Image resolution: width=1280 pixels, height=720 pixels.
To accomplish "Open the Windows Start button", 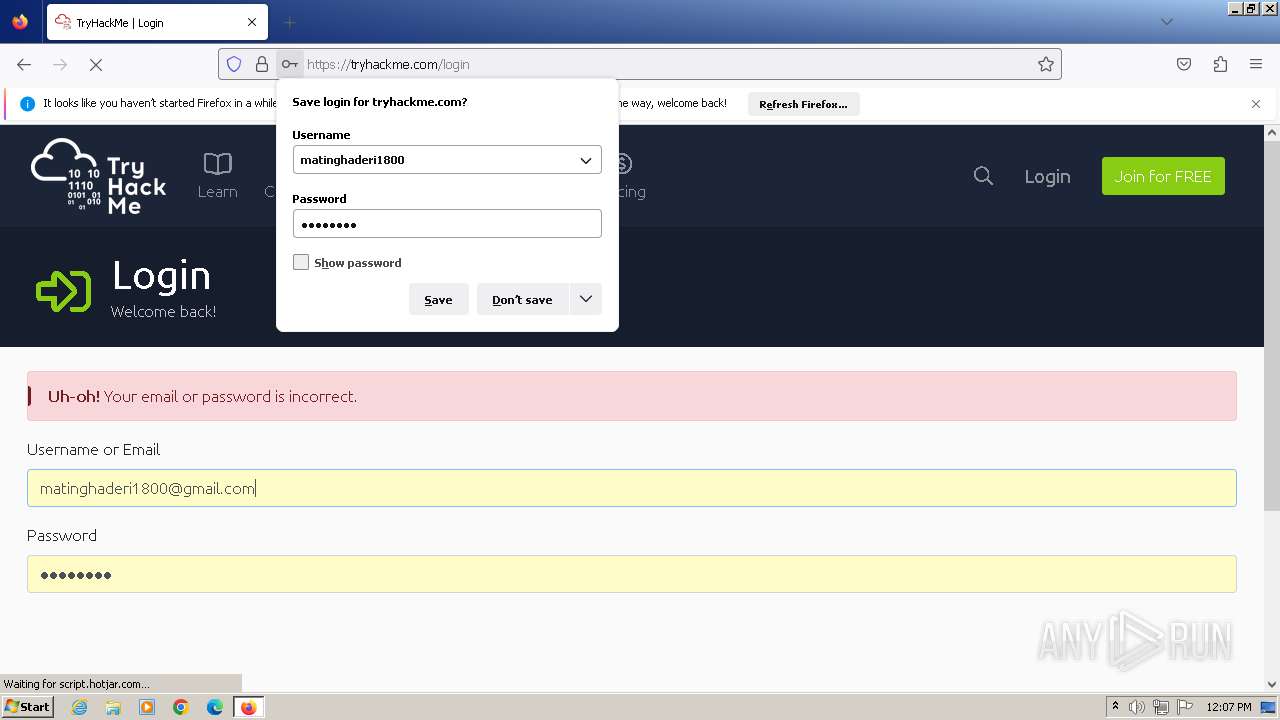I will click(x=27, y=707).
